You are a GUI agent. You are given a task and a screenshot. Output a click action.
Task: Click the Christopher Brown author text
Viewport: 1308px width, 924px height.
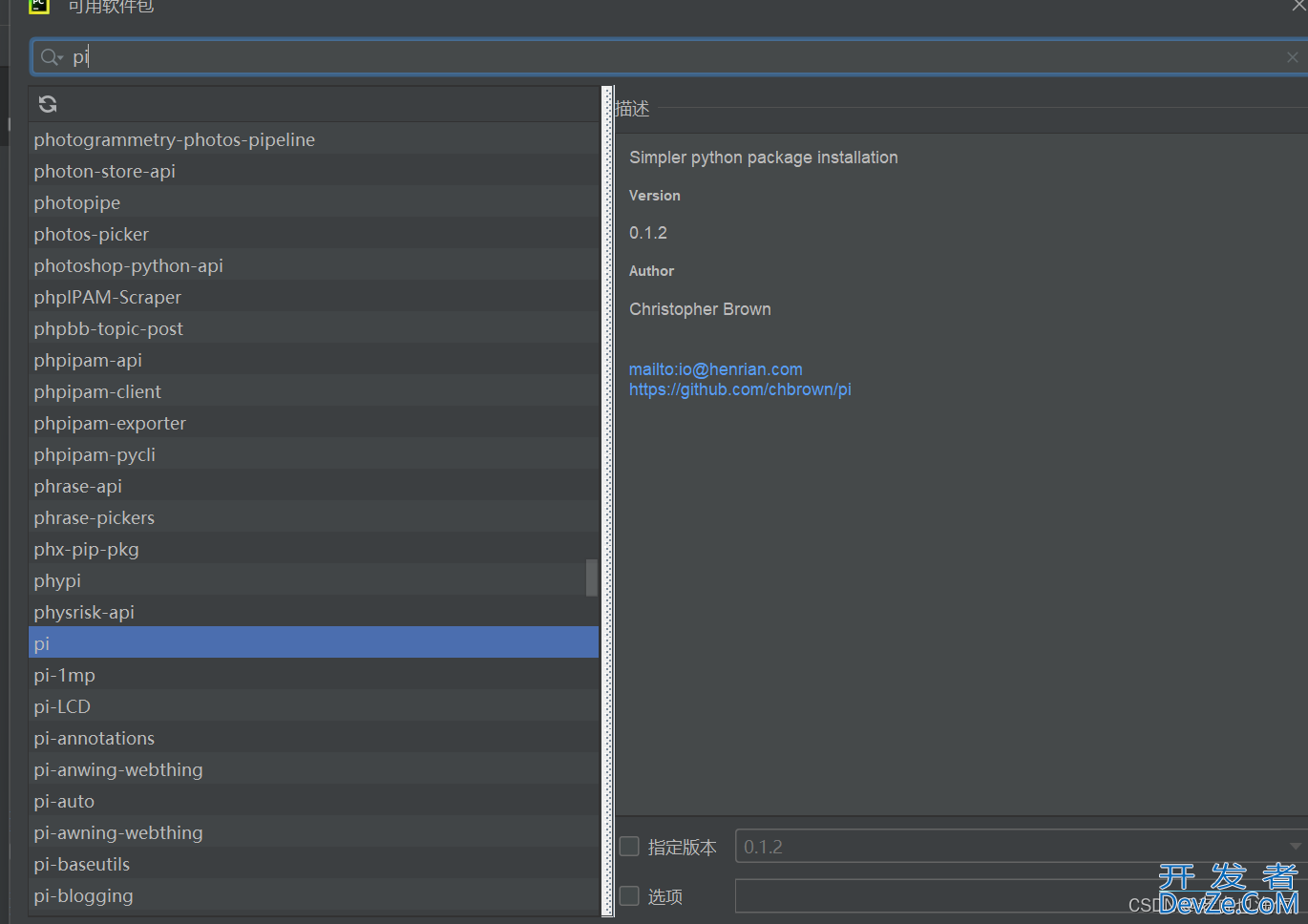click(700, 309)
